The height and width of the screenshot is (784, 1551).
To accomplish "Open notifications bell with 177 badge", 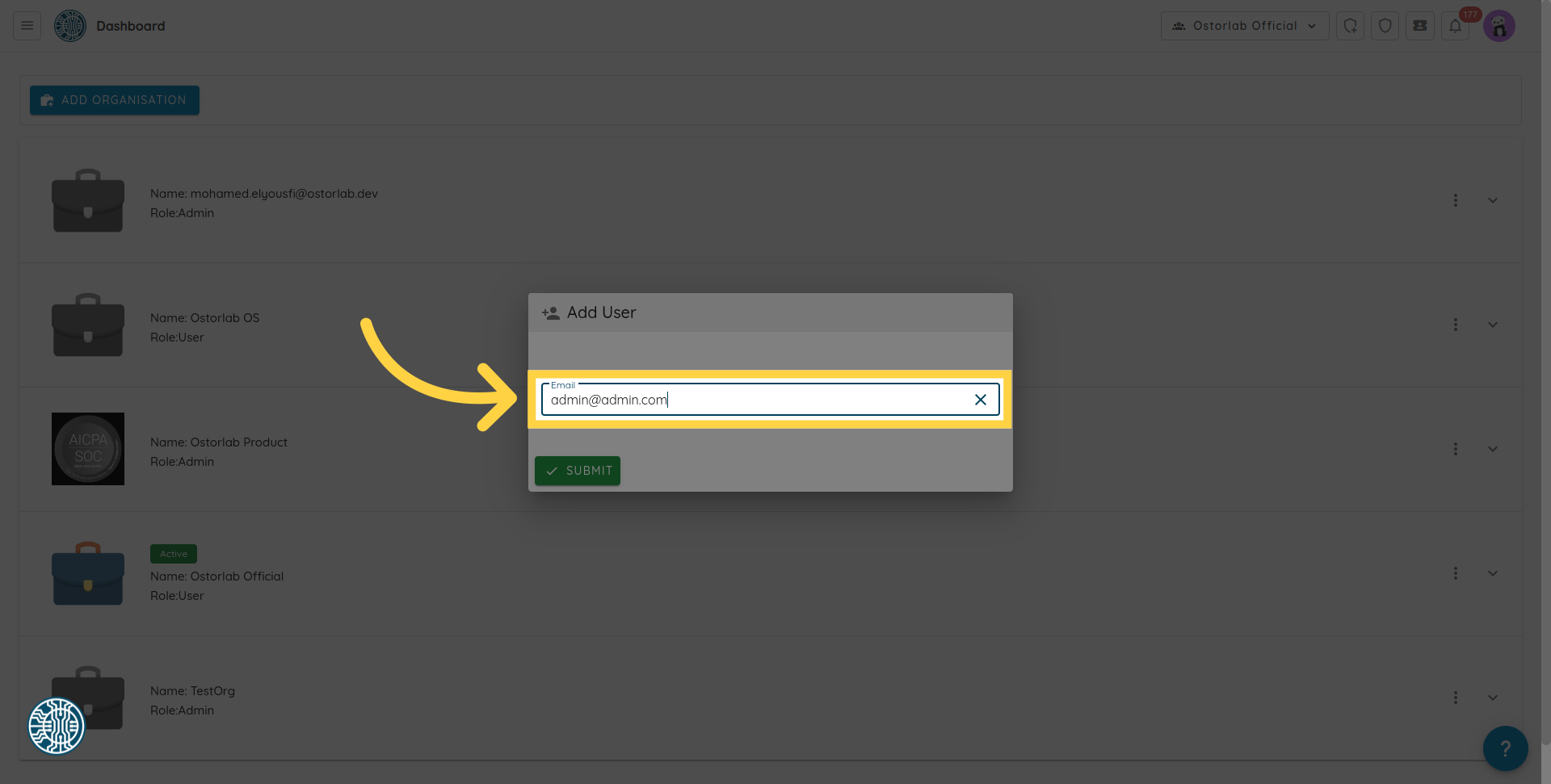I will click(x=1455, y=26).
